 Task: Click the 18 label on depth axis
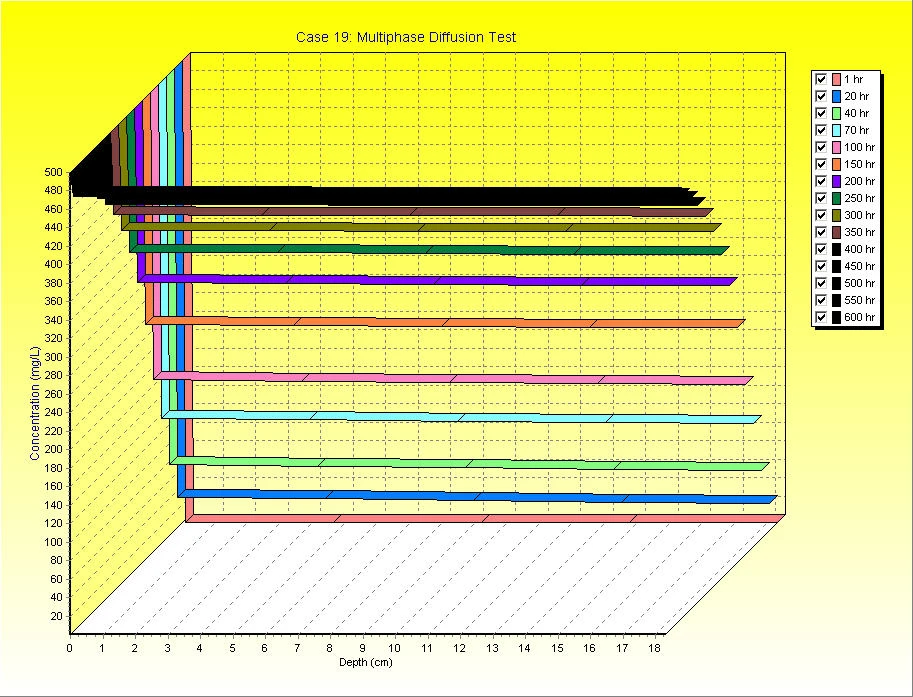click(654, 648)
